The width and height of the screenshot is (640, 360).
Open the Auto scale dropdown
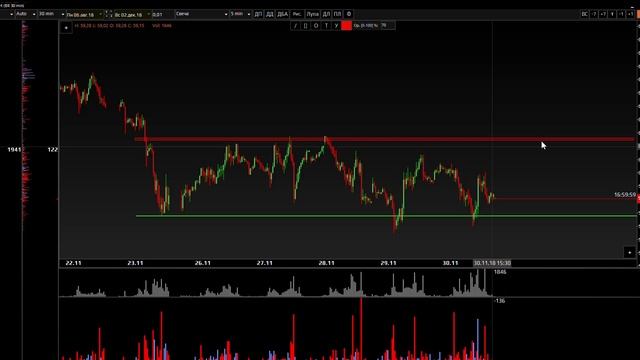coord(26,14)
